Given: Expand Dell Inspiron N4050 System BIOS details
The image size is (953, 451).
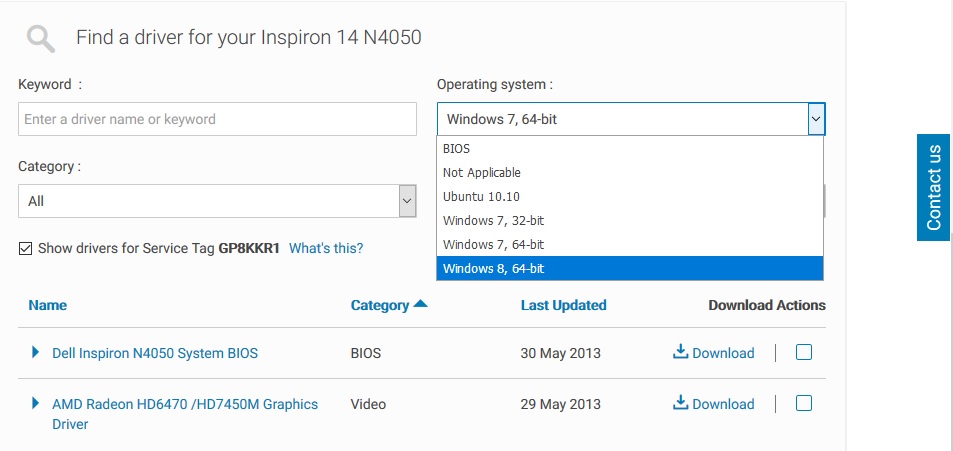Looking at the screenshot, I should pyautogui.click(x=35, y=352).
